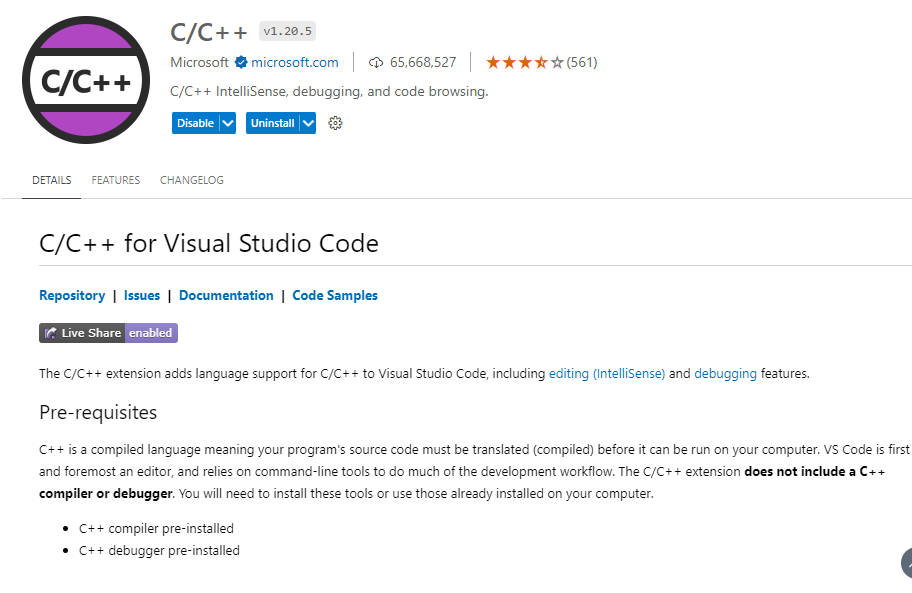Switch to the Changelog tab
This screenshot has height=593, width=912.
192,180
